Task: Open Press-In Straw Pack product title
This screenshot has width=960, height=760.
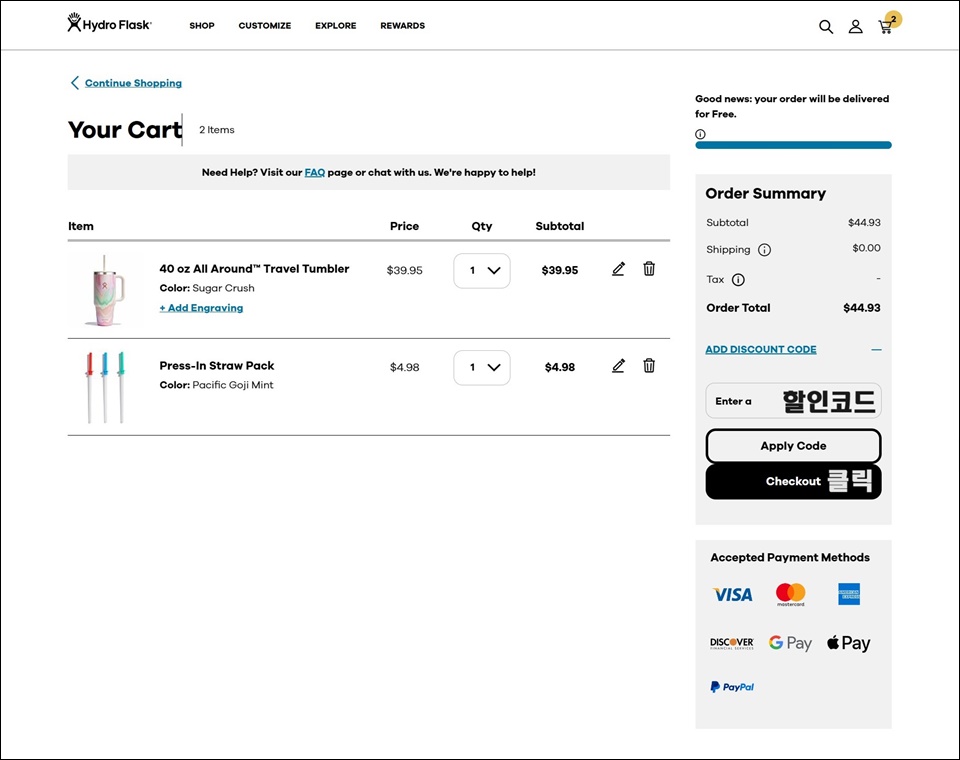Action: [217, 366]
